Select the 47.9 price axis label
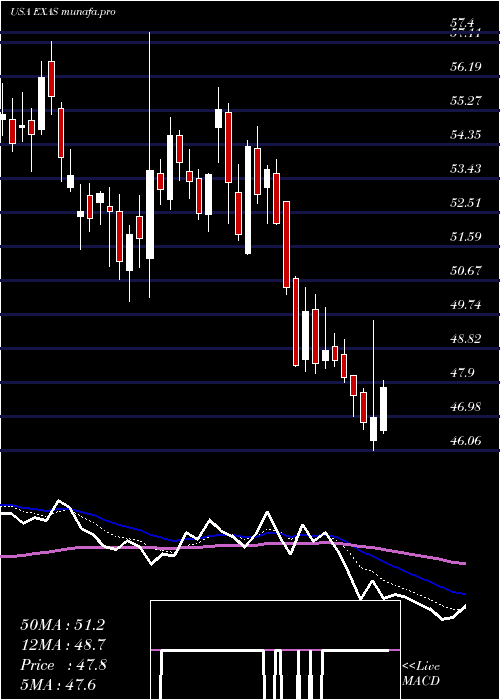The width and height of the screenshot is (500, 700). 463,373
